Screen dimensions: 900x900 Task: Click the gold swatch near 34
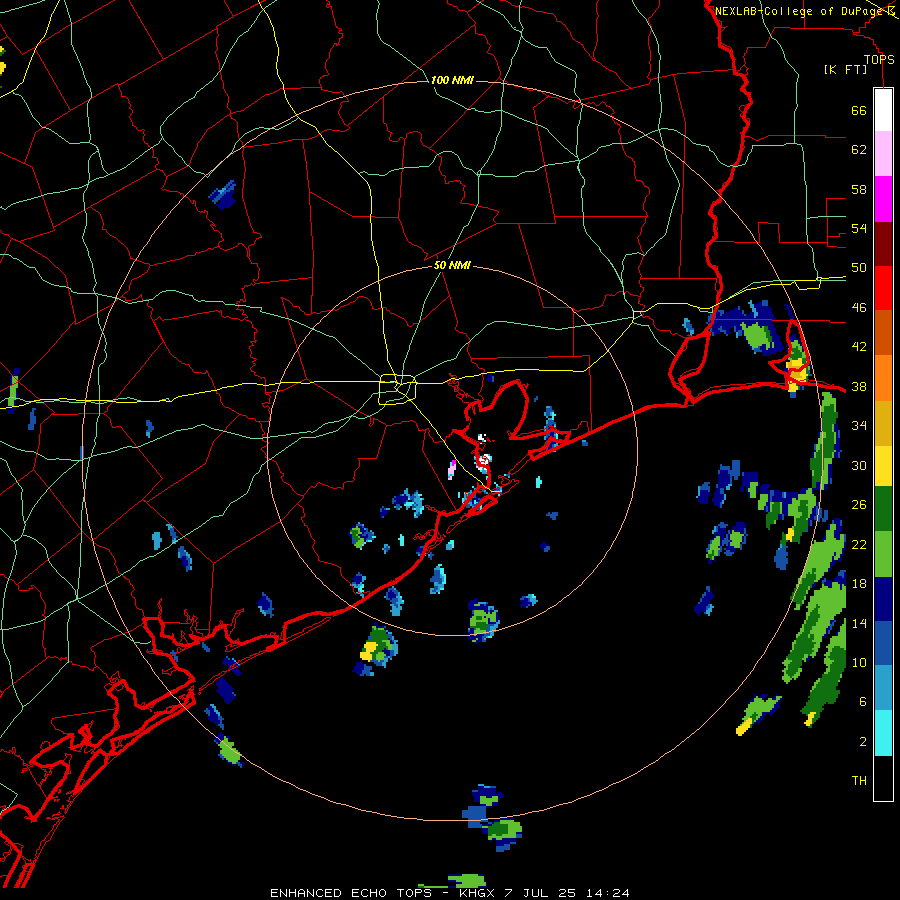coord(883,423)
